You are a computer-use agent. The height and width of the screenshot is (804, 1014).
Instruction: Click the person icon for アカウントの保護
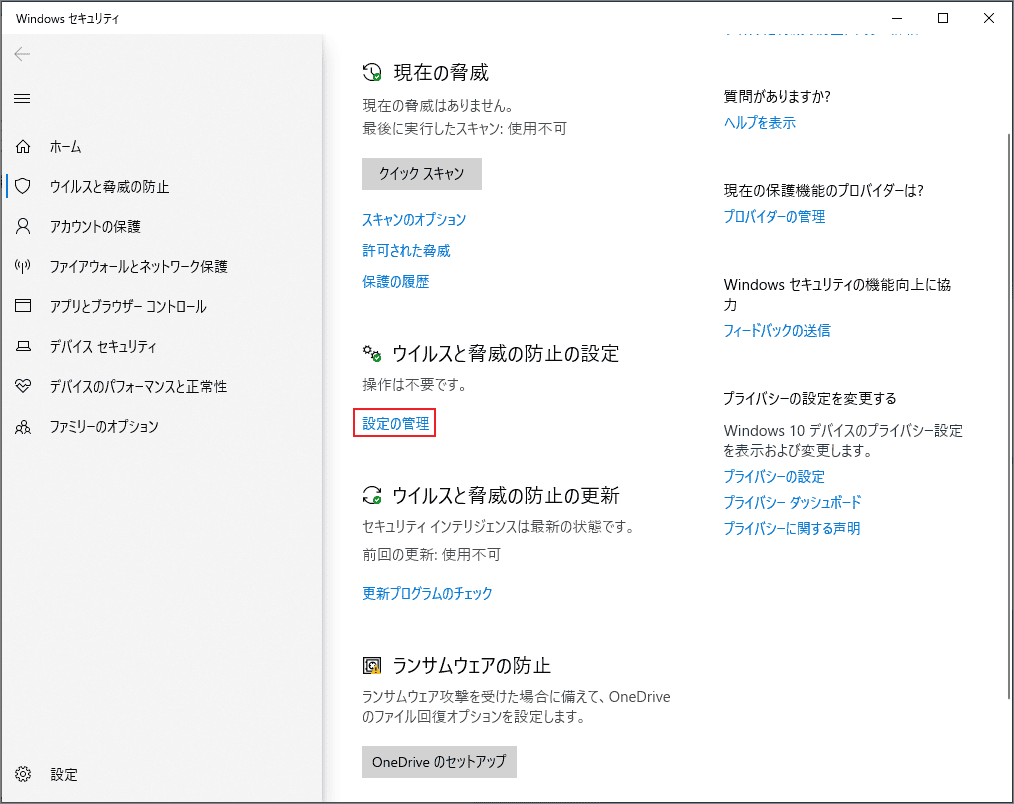click(x=23, y=226)
